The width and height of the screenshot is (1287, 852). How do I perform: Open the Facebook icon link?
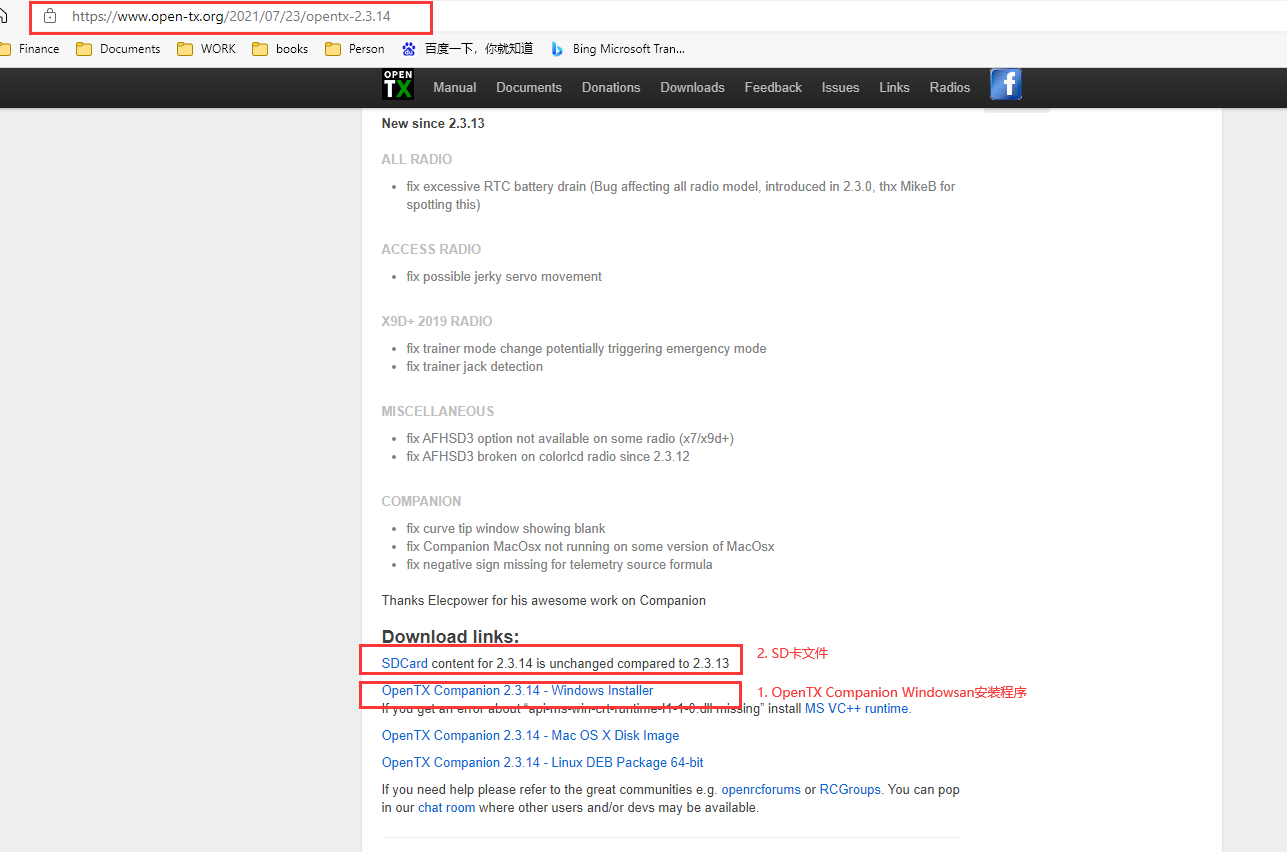pyautogui.click(x=1005, y=85)
